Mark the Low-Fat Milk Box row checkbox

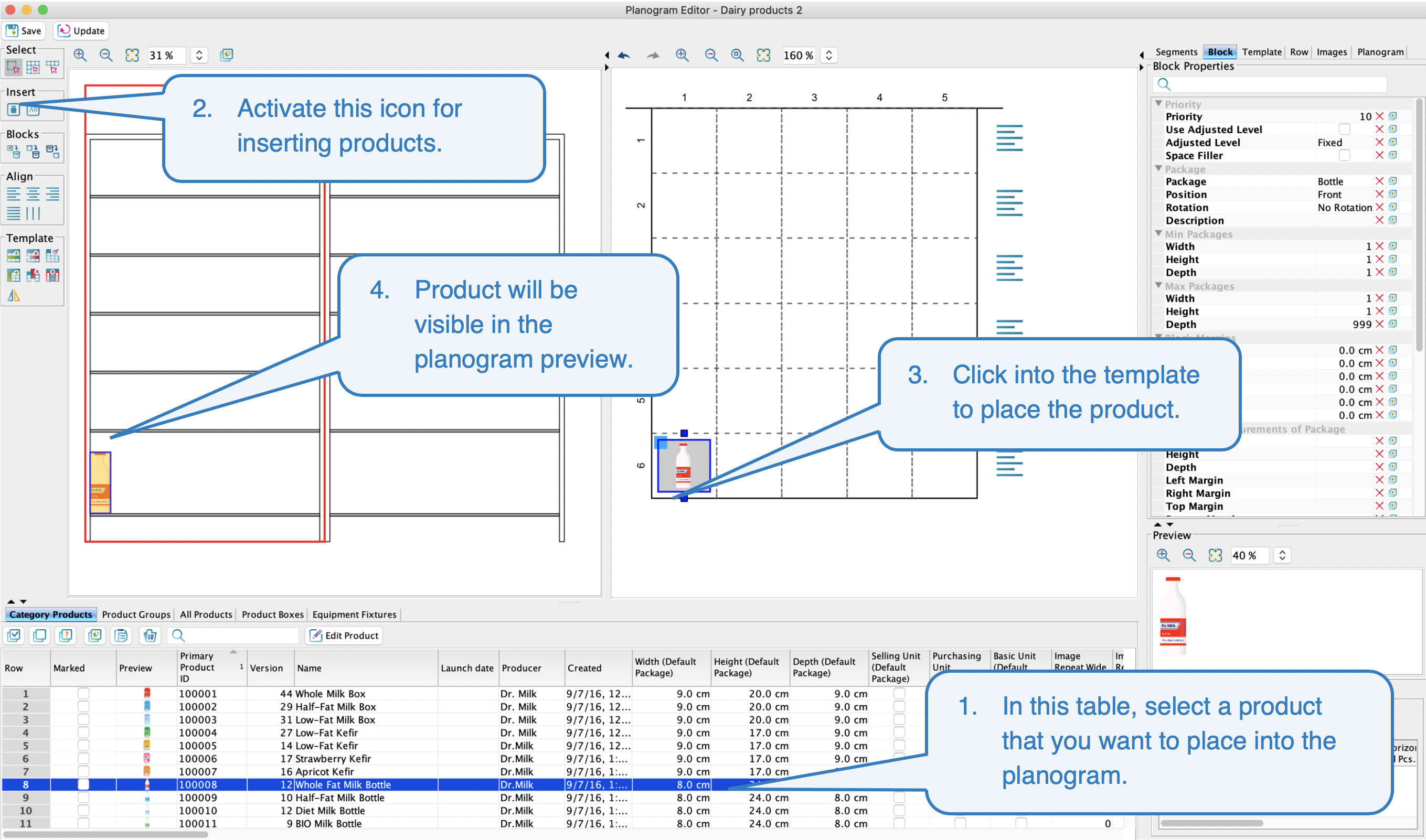click(83, 719)
